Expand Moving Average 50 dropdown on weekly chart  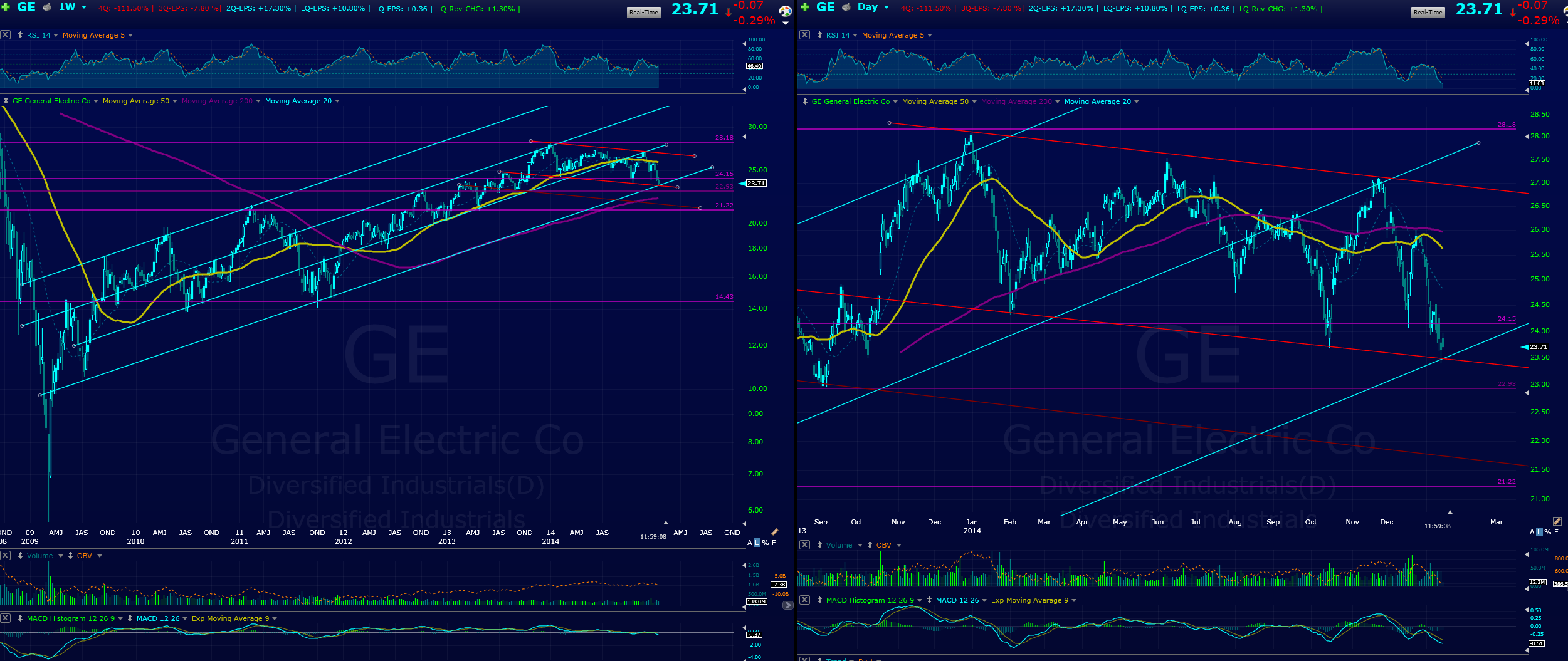tap(175, 101)
